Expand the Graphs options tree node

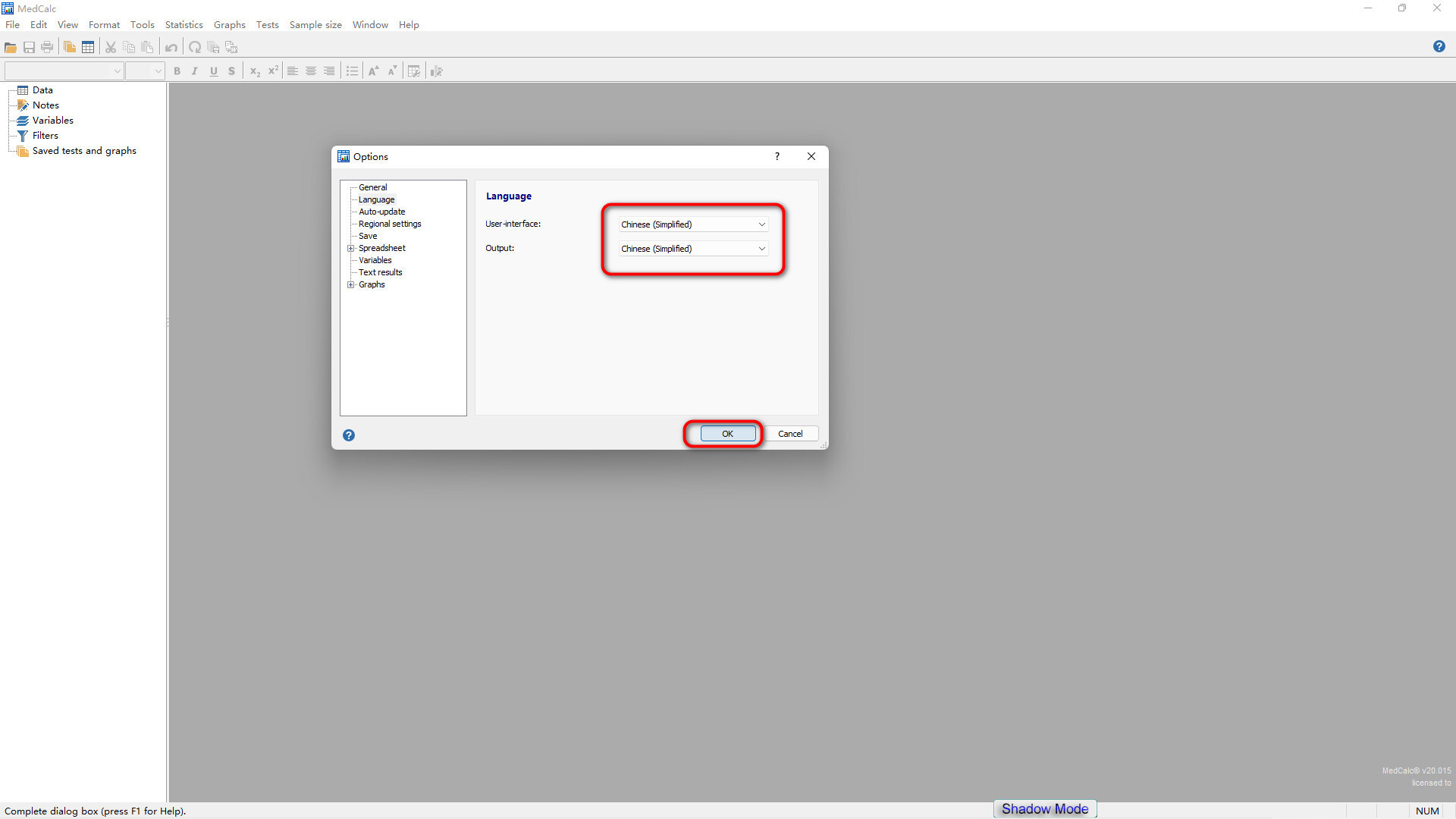click(x=351, y=285)
